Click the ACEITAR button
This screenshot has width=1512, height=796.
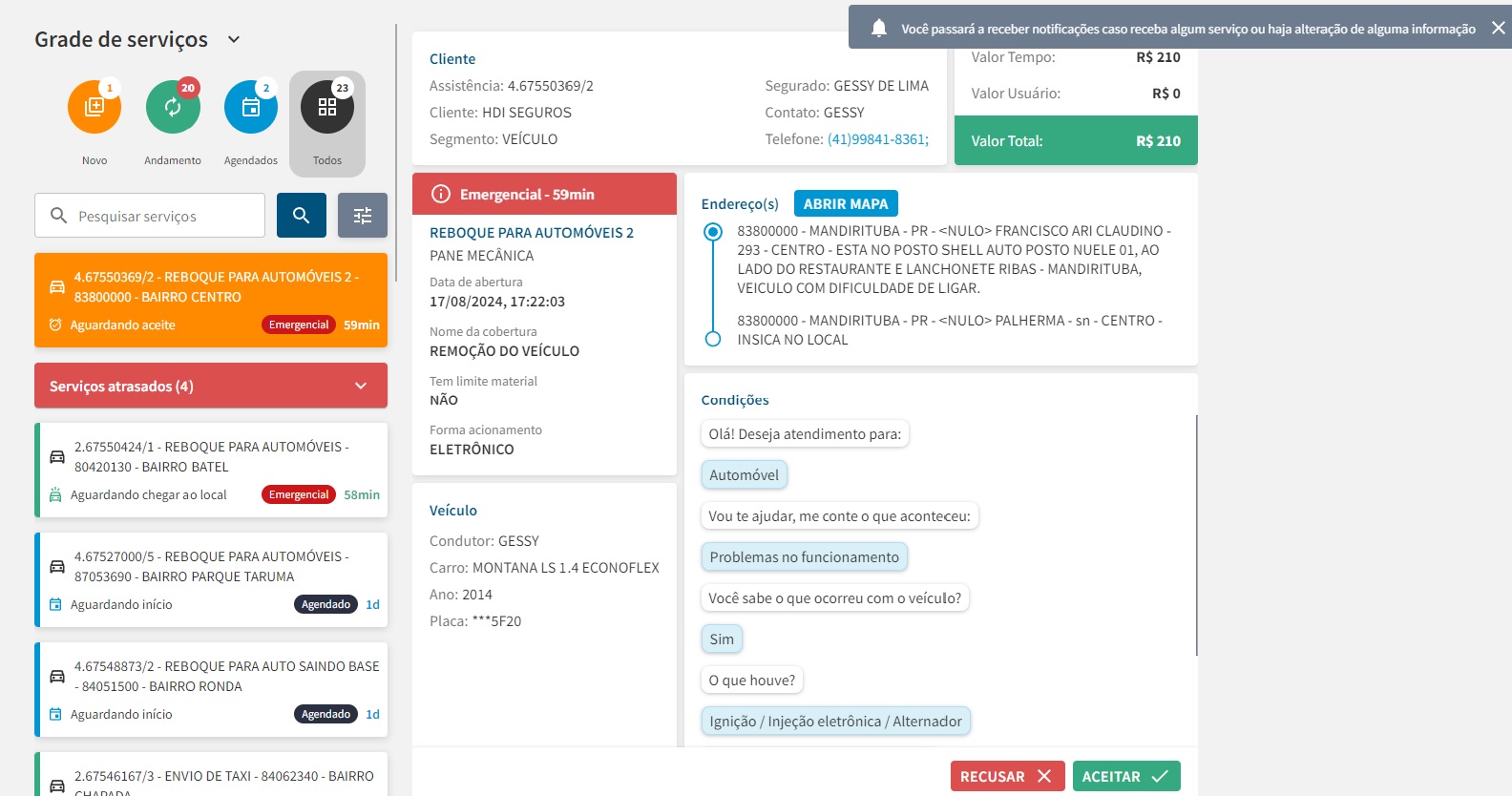[1125, 776]
